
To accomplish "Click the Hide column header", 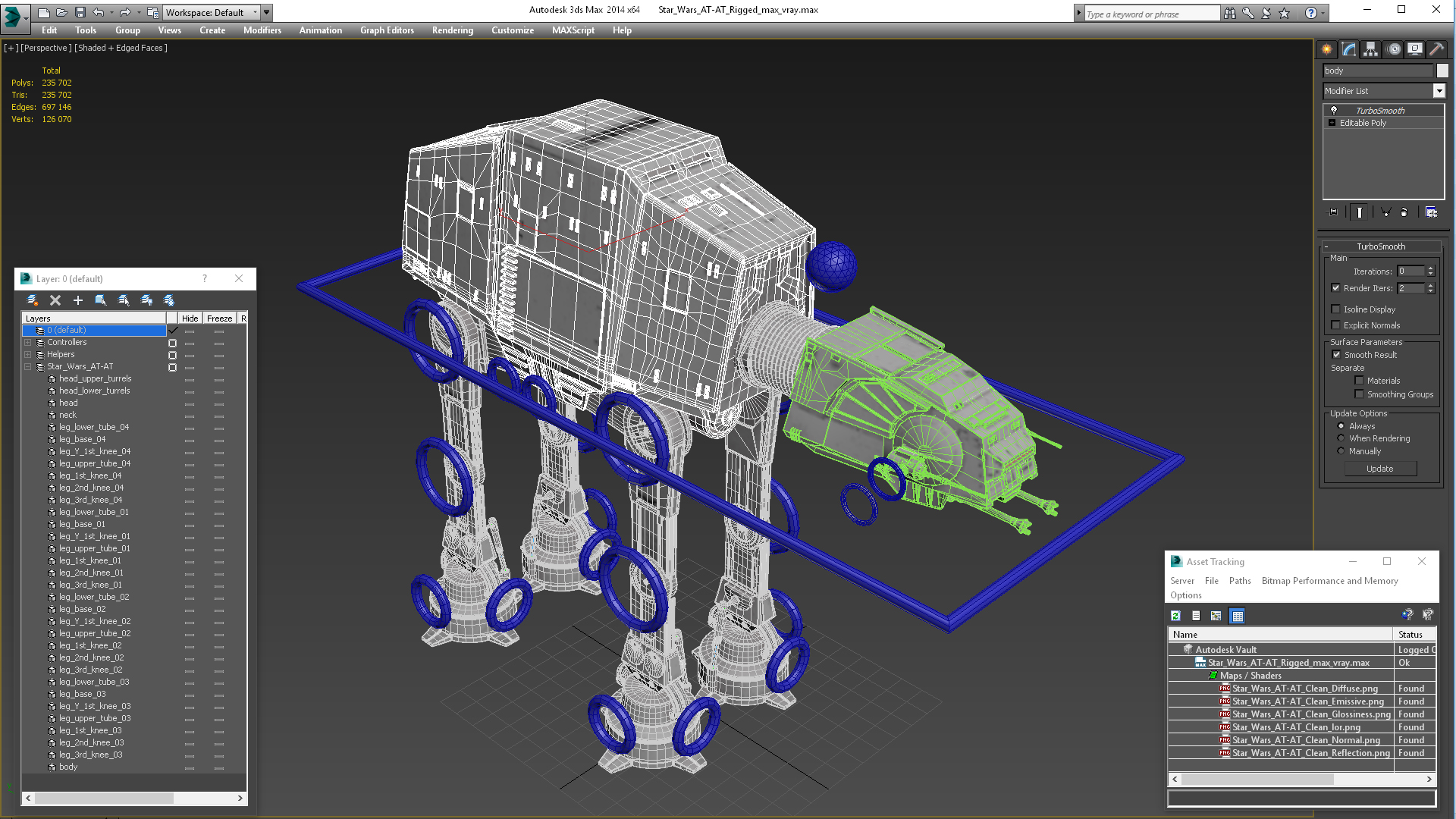I will point(190,318).
